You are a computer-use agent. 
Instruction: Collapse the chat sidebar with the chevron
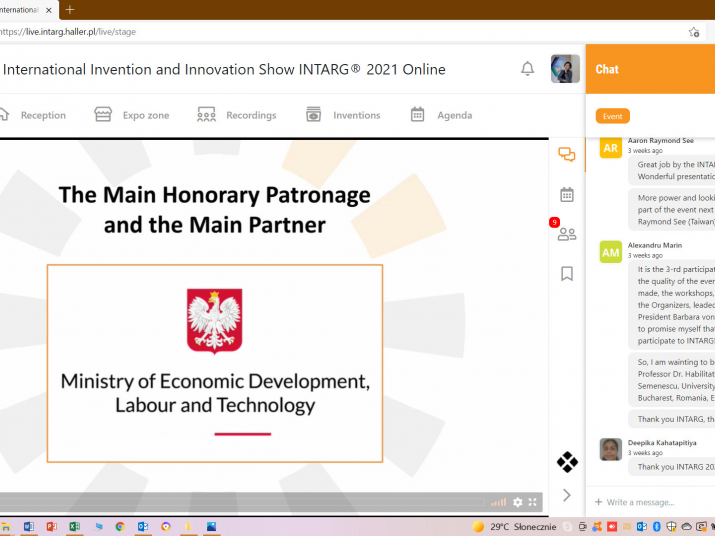[x=567, y=495]
